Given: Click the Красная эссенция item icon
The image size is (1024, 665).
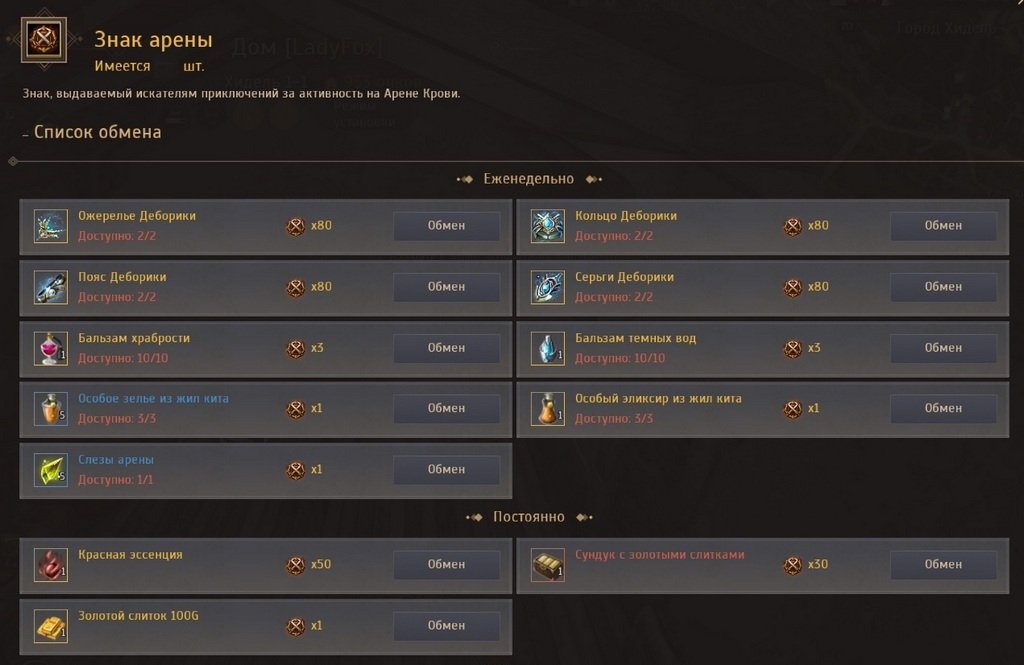Looking at the screenshot, I should 51,564.
